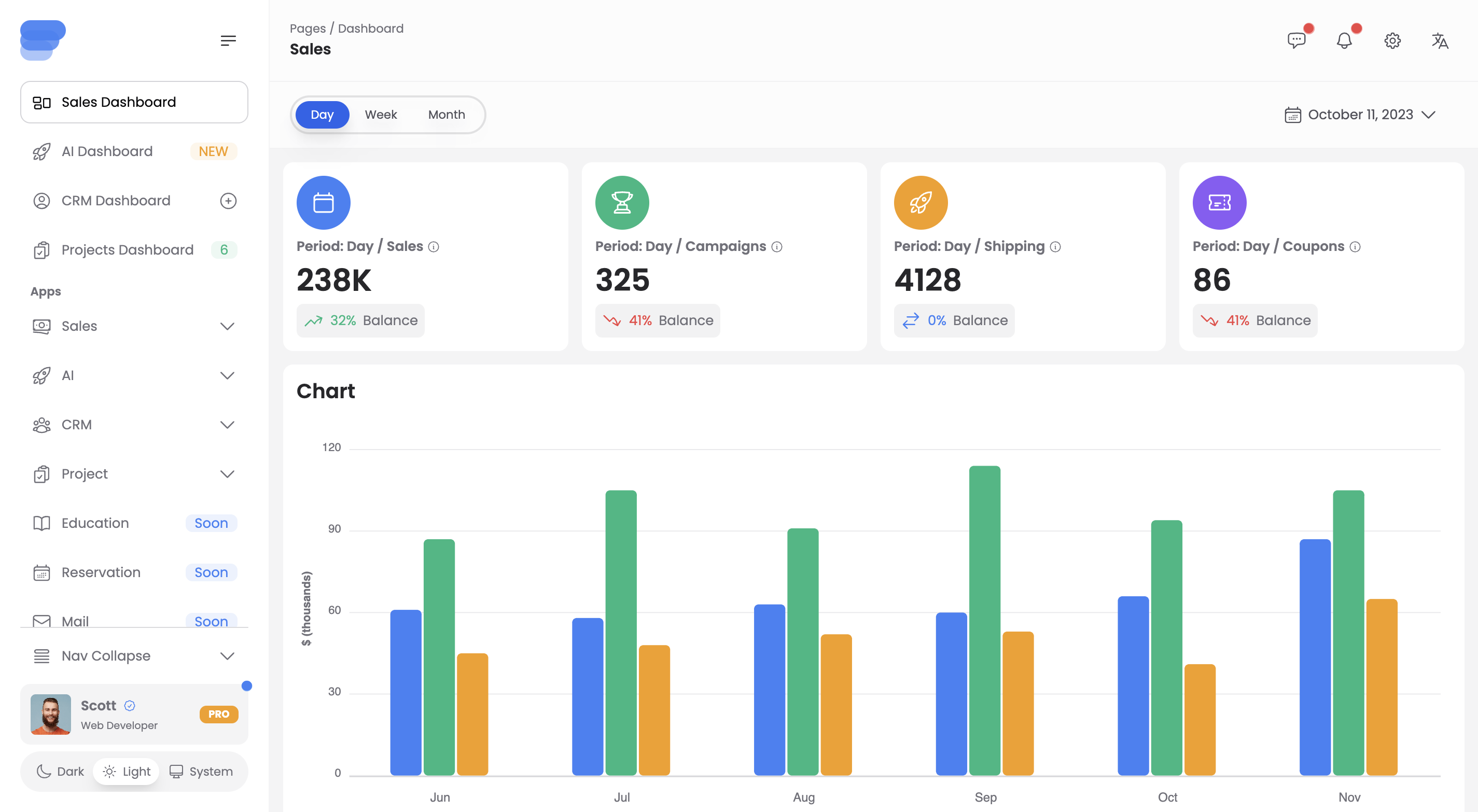Open notifications bell icon
The width and height of the screenshot is (1478, 812).
[1344, 40]
